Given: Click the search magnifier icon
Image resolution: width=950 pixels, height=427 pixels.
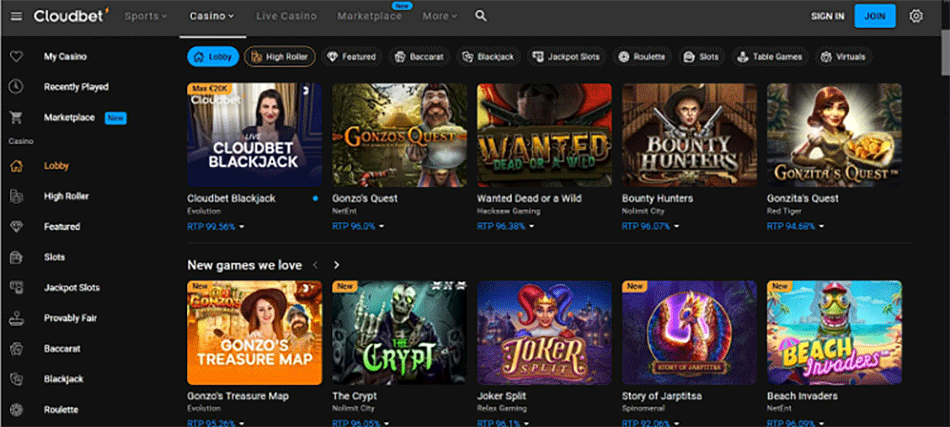Looking at the screenshot, I should click(481, 16).
